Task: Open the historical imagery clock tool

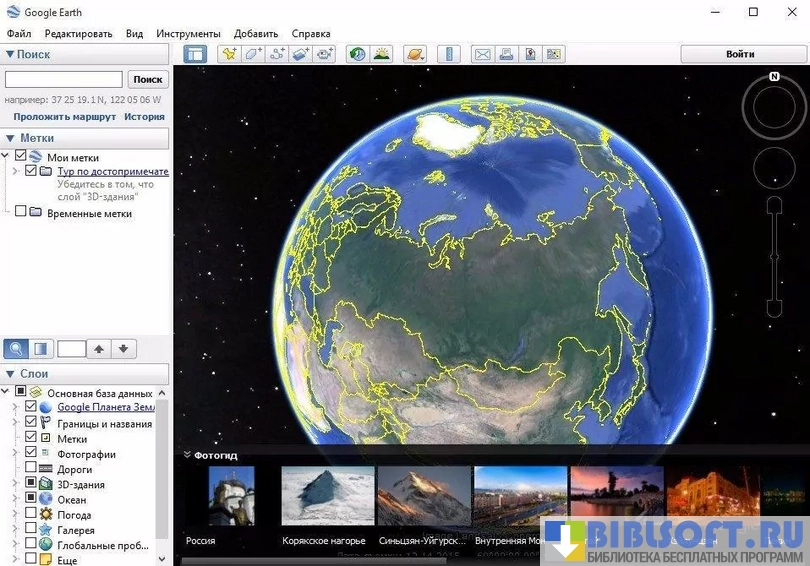Action: (x=357, y=54)
